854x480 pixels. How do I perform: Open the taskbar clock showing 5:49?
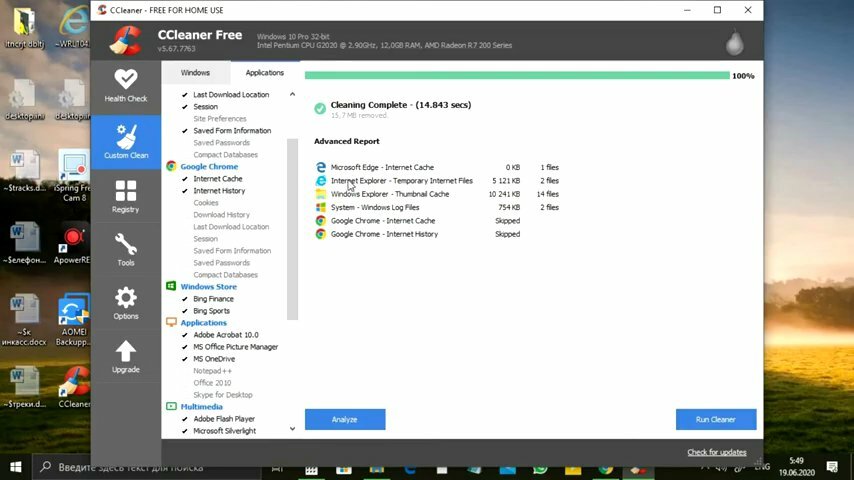click(x=796, y=466)
